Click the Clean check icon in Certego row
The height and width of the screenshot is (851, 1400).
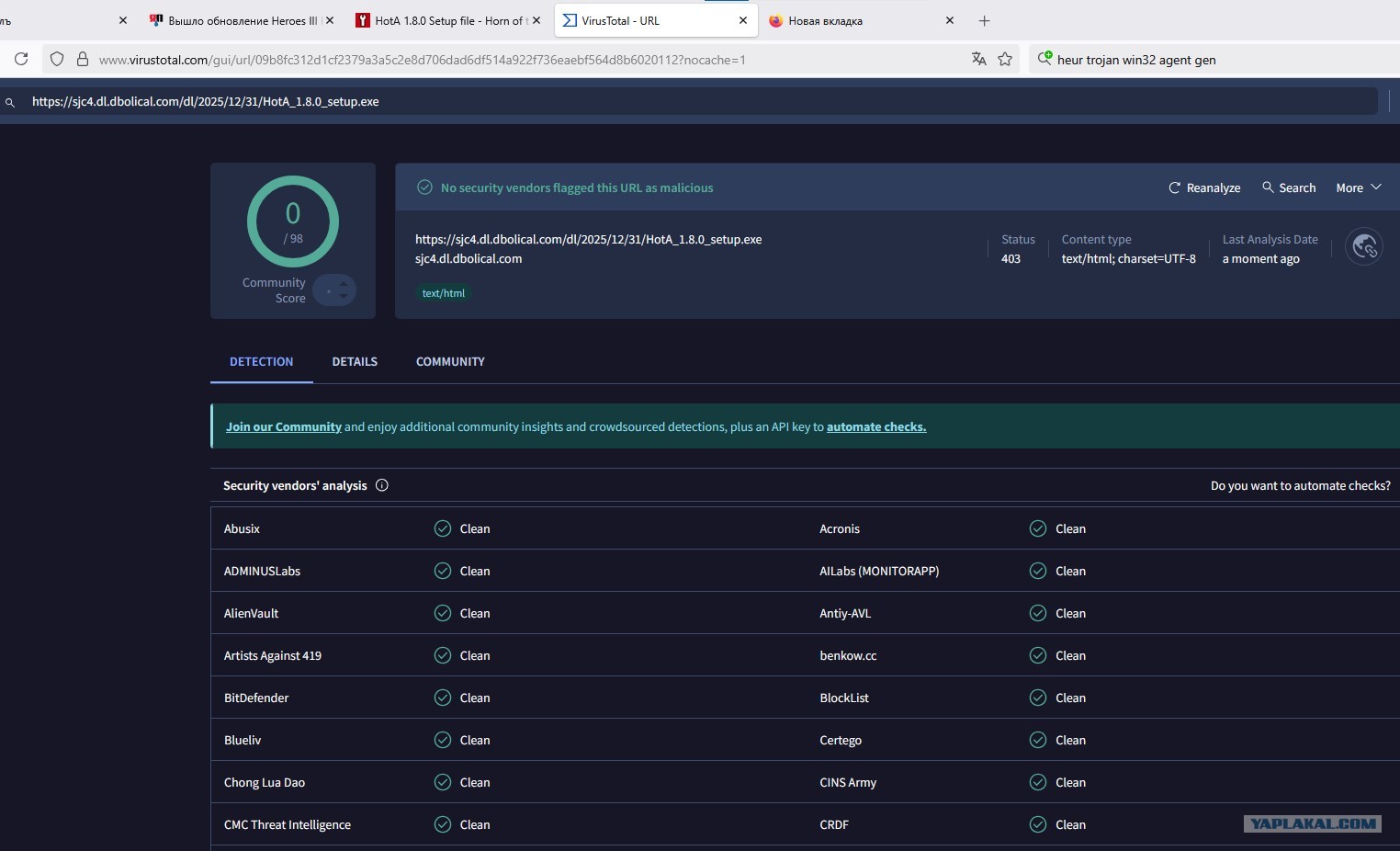click(1038, 740)
